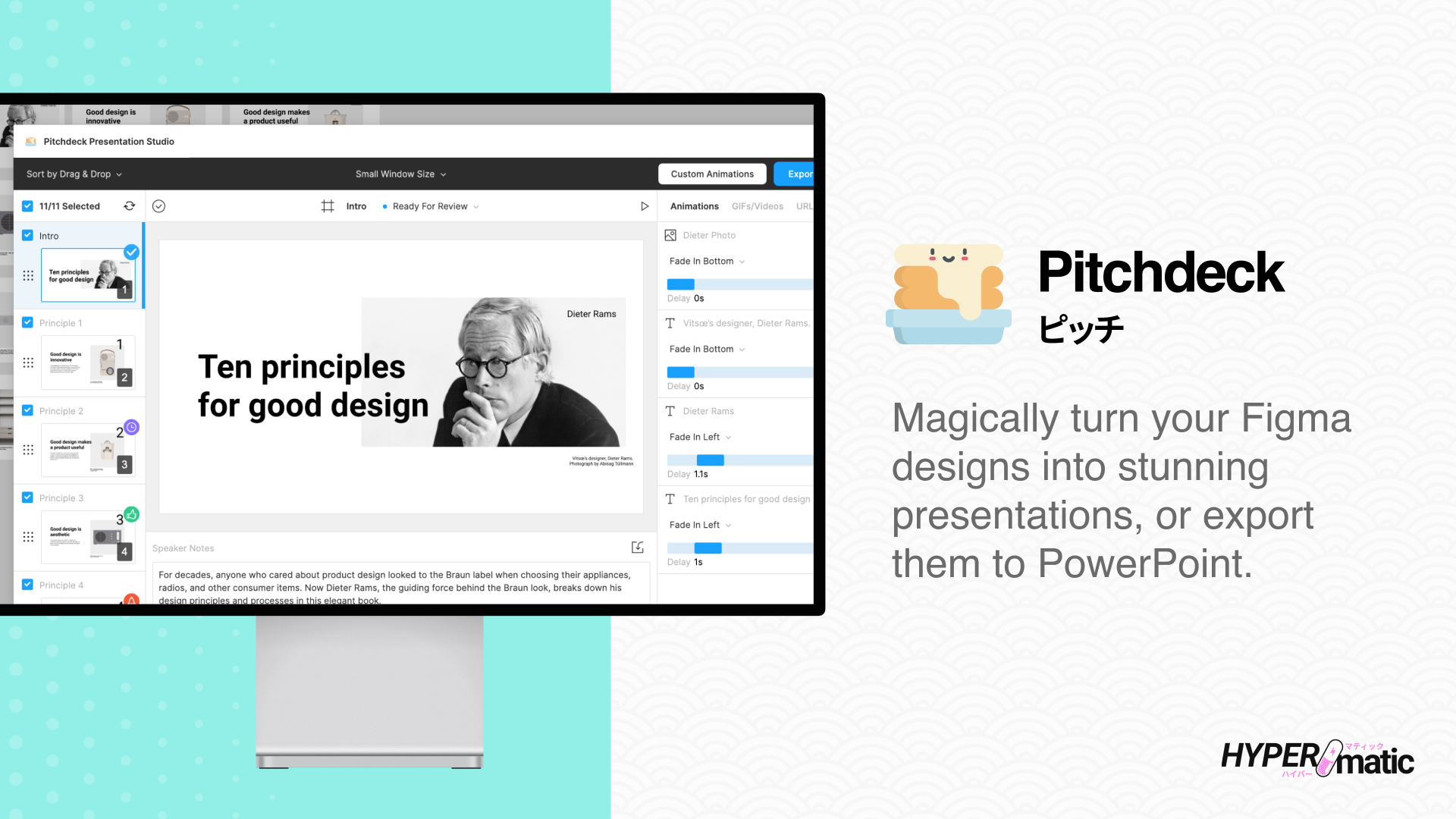Click the Fade In Left animation expander for Dieter Rams text

click(729, 437)
